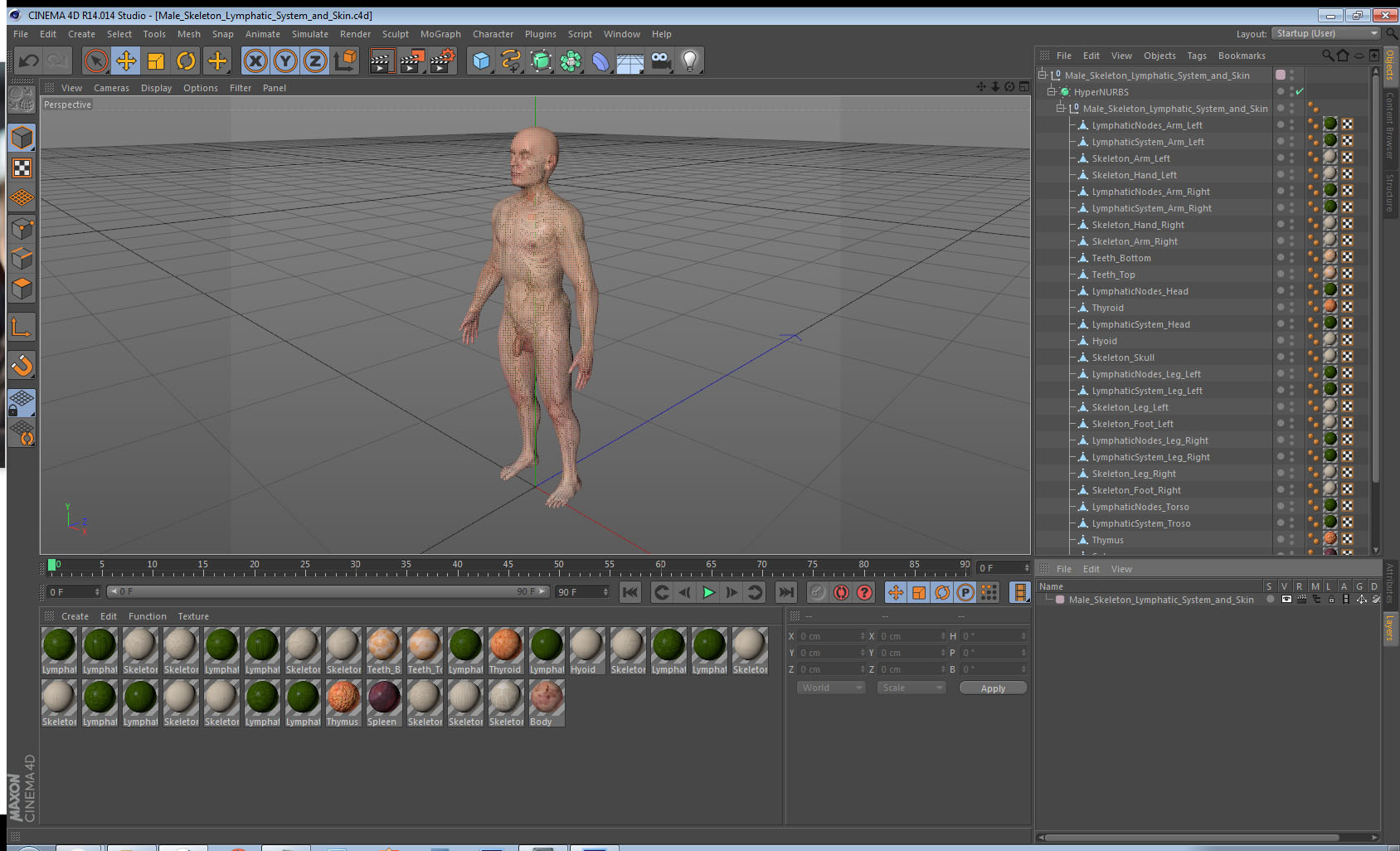
Task: Switch to Polygons mode
Action: [22, 288]
